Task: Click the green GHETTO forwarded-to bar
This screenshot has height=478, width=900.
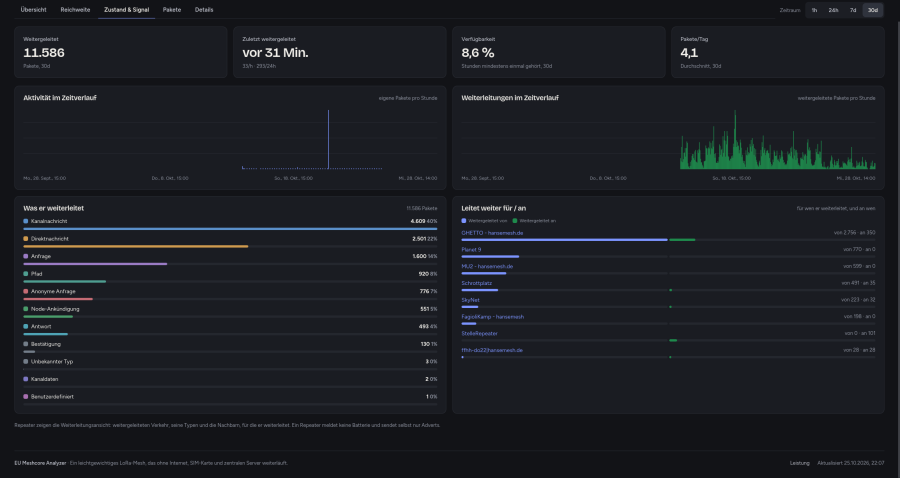Action: [x=682, y=240]
